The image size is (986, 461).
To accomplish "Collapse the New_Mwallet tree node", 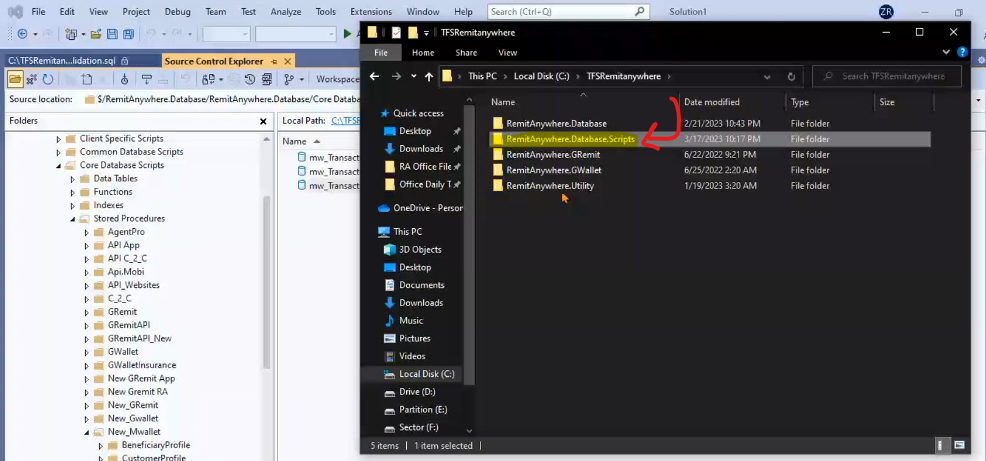I will 87,432.
